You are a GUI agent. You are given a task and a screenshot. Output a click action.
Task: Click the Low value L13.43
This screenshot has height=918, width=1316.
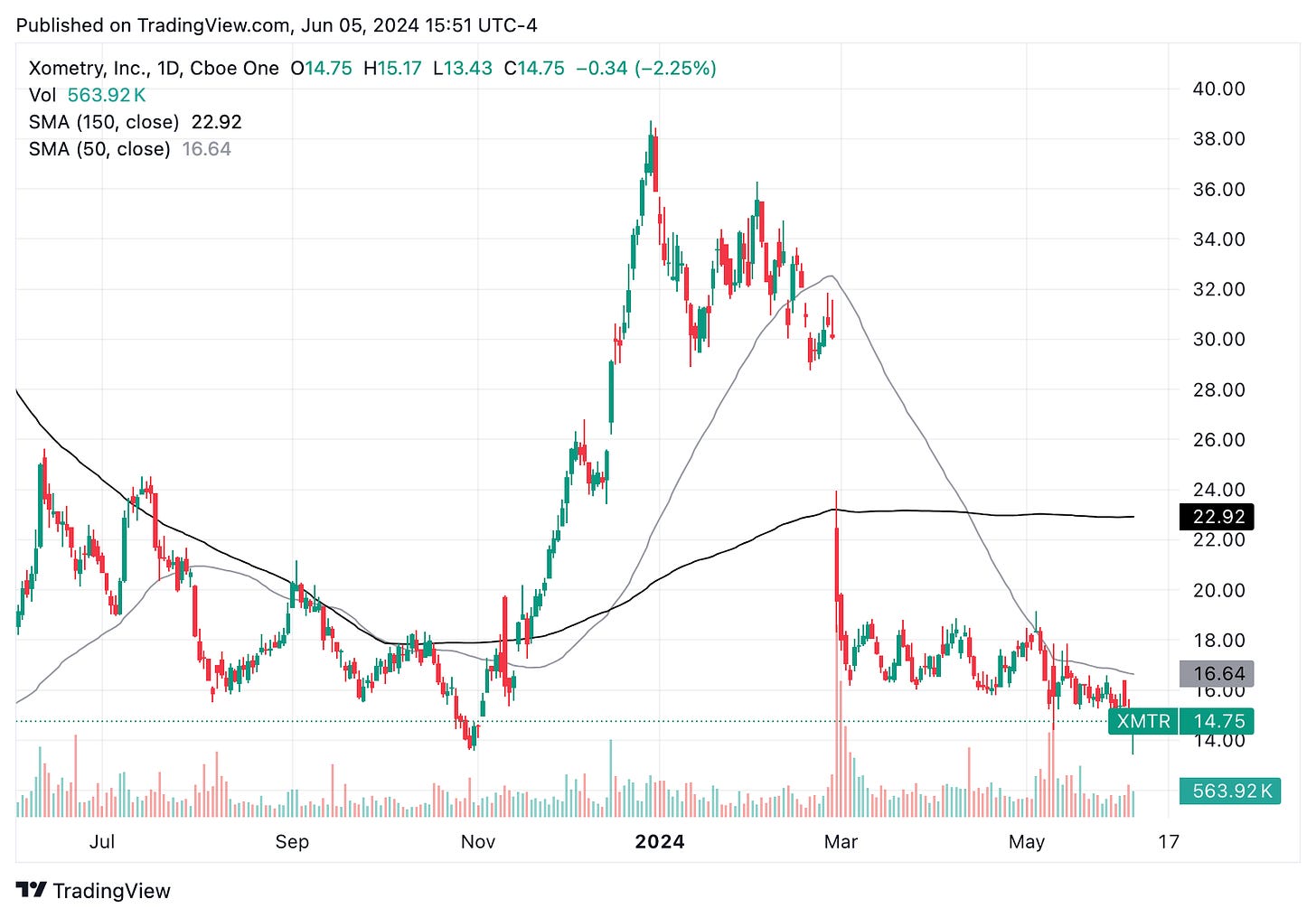click(x=463, y=69)
